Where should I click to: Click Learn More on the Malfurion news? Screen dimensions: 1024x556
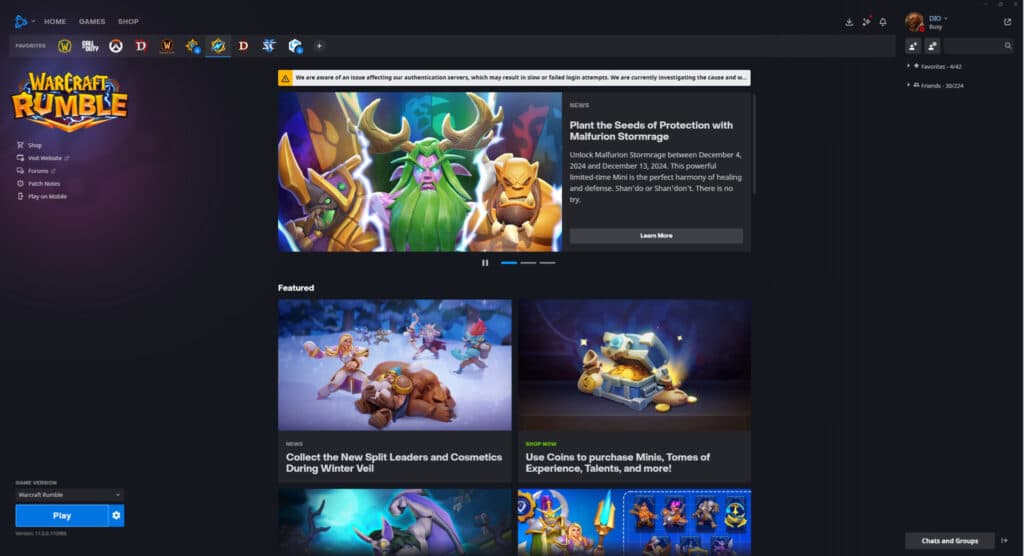[x=656, y=236]
